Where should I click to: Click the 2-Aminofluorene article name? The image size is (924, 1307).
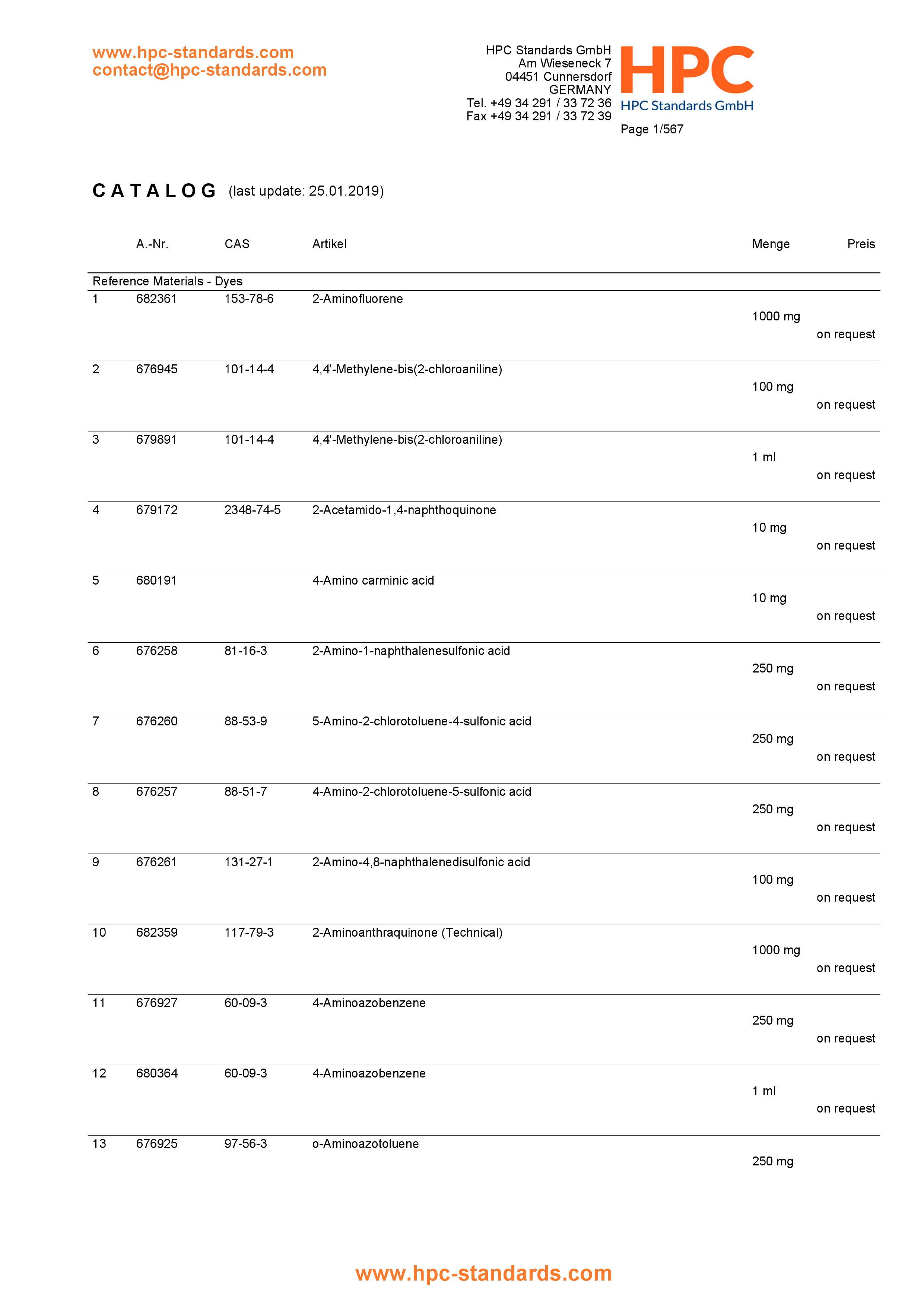tap(357, 299)
